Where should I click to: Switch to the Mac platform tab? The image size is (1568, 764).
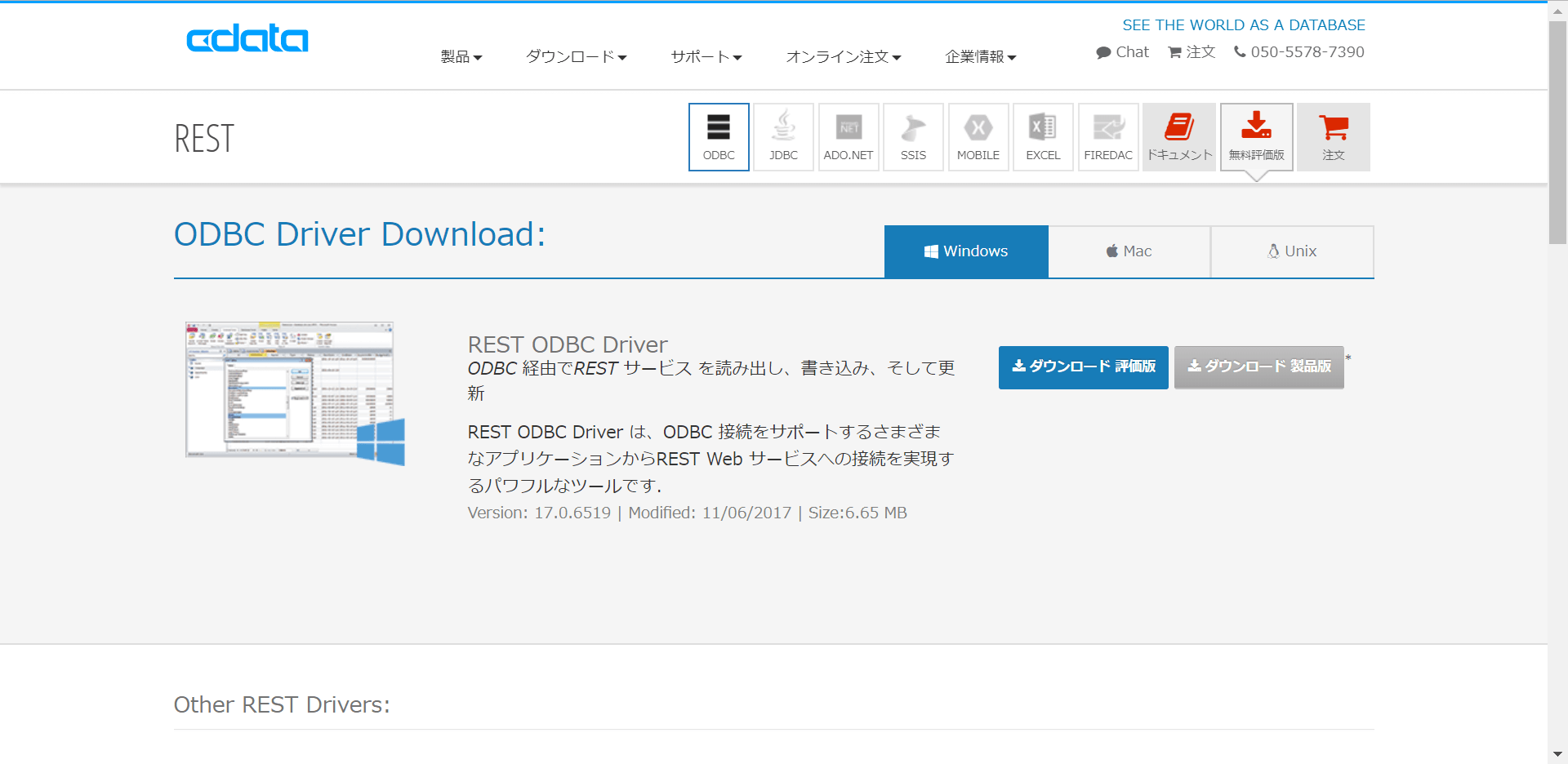coord(1129,251)
